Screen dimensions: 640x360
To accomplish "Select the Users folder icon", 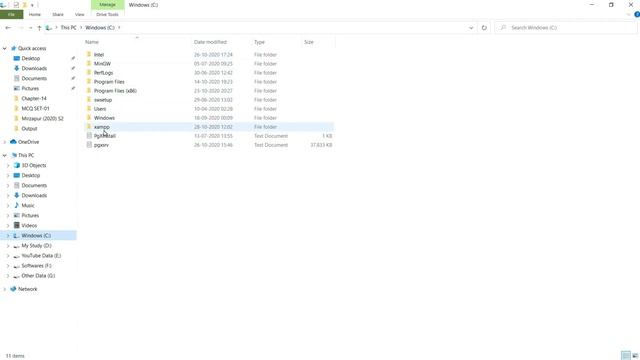I will [x=89, y=109].
